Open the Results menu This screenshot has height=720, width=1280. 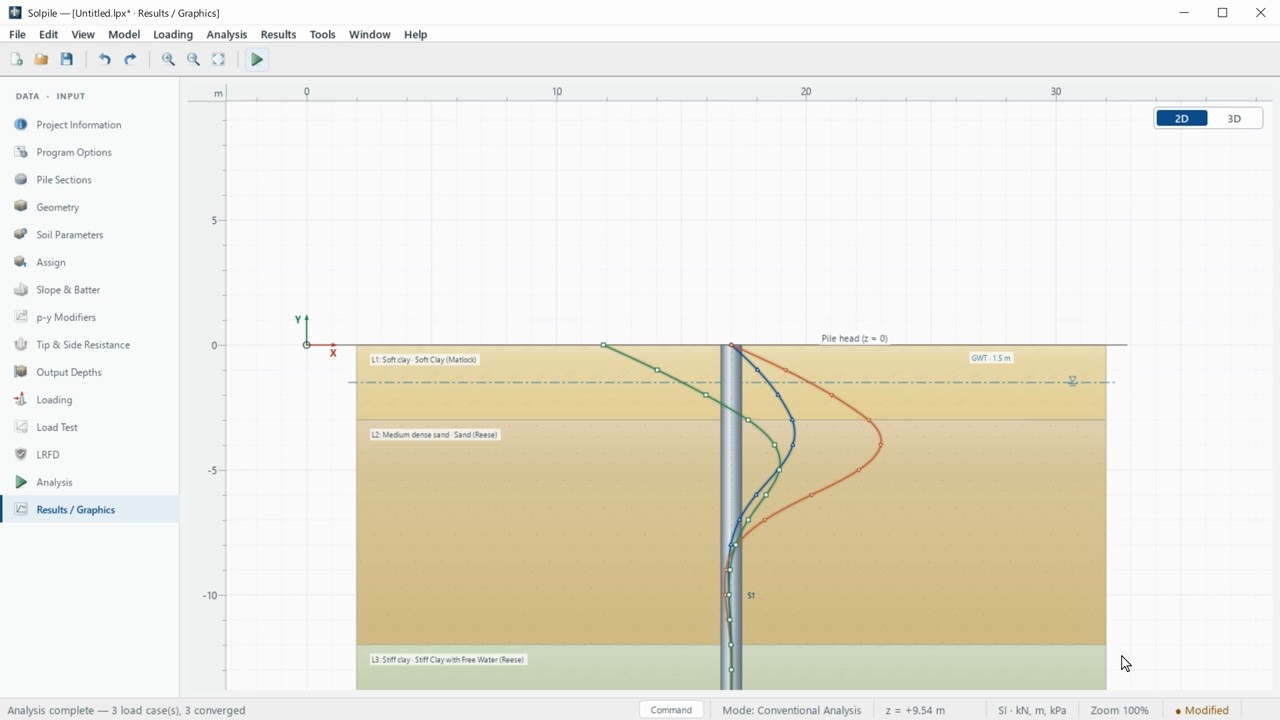pos(278,34)
